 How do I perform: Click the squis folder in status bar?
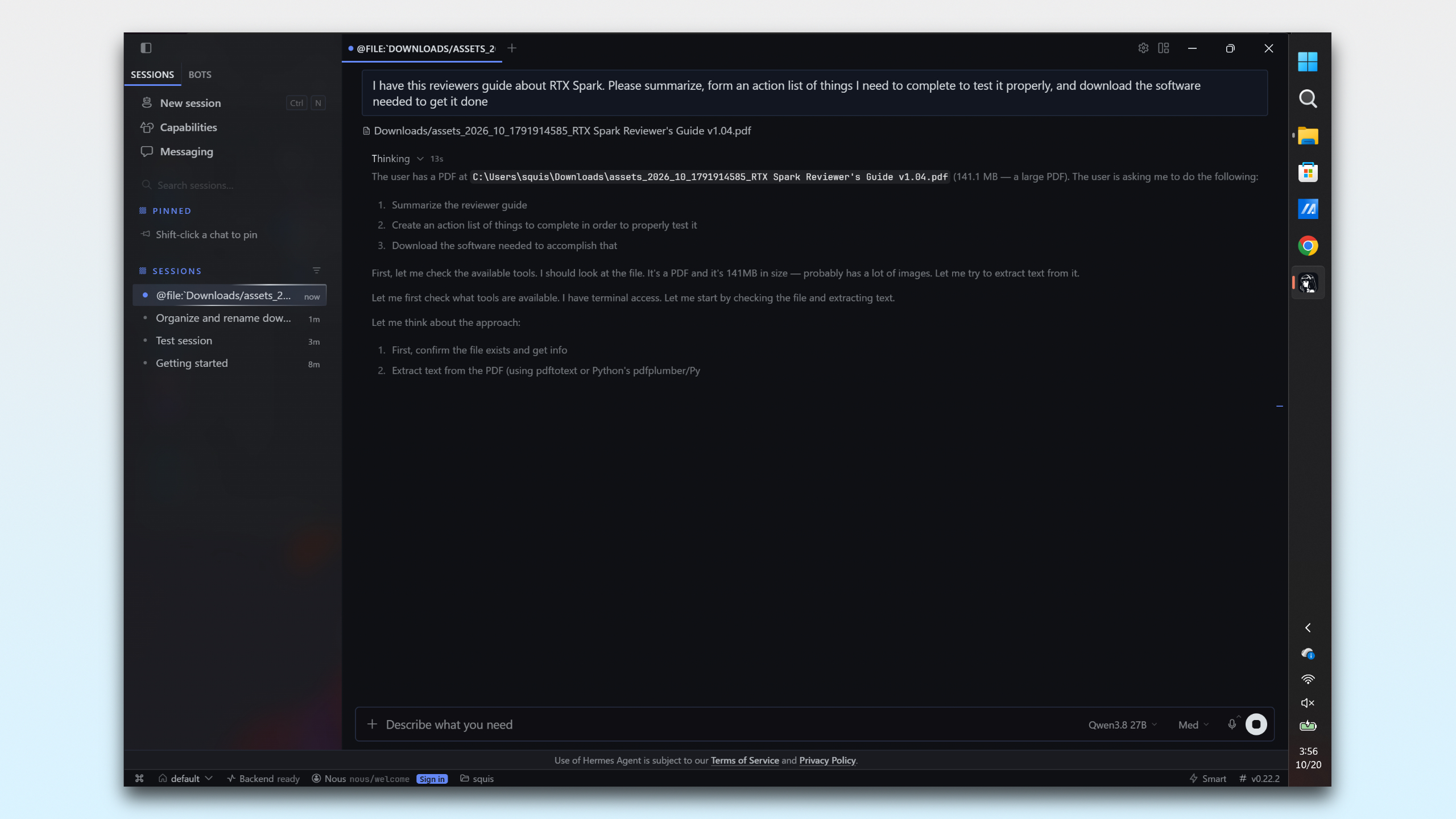pos(477,779)
